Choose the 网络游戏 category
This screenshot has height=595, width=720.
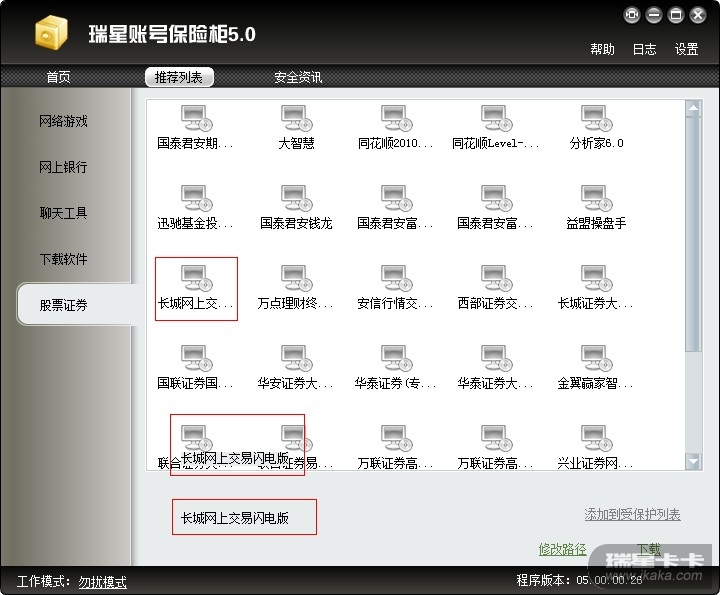[63, 121]
